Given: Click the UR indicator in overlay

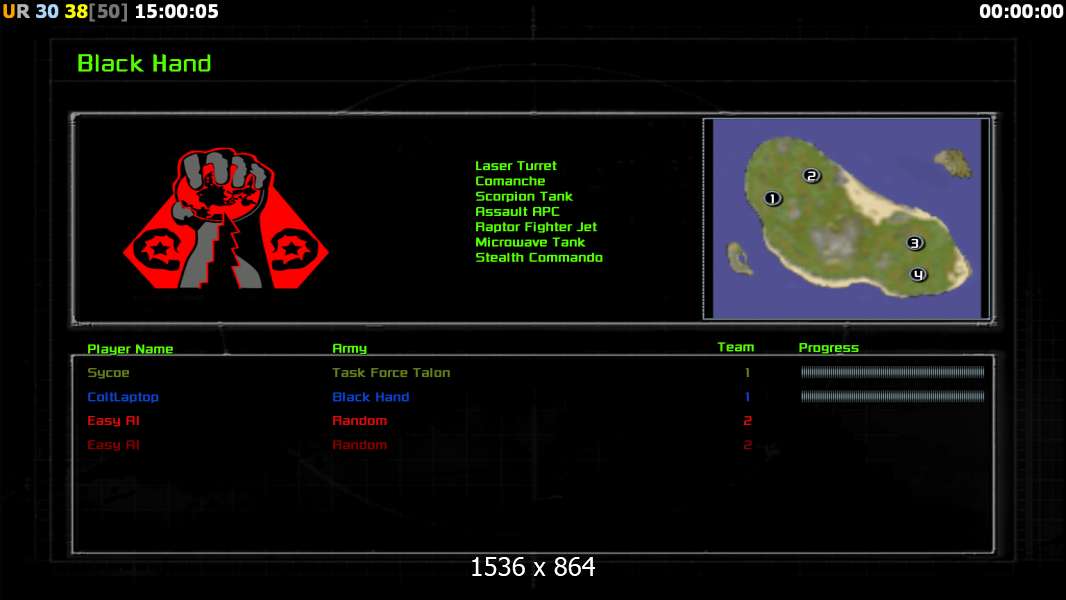Looking at the screenshot, I should (x=16, y=11).
